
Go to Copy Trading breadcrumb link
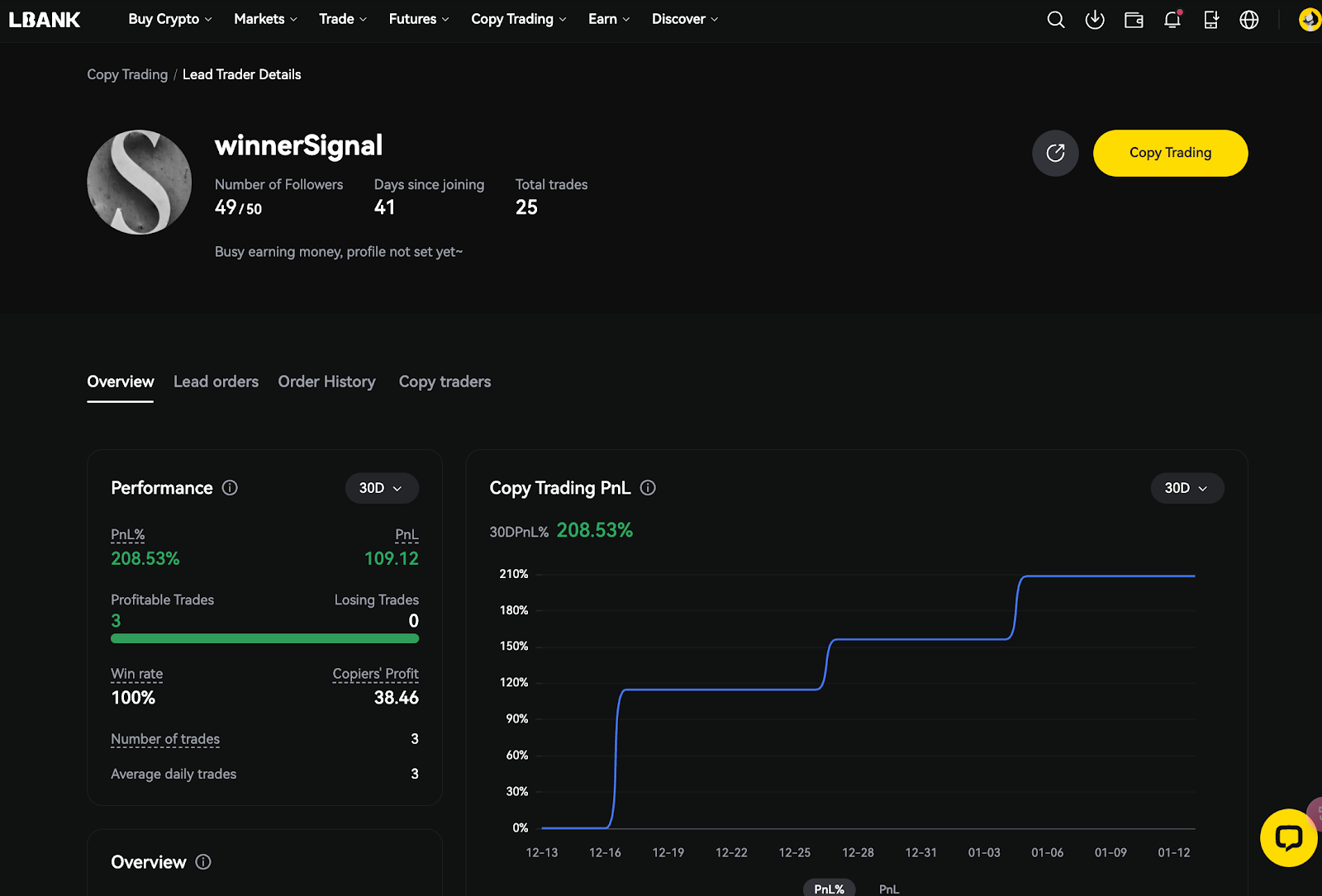[127, 74]
